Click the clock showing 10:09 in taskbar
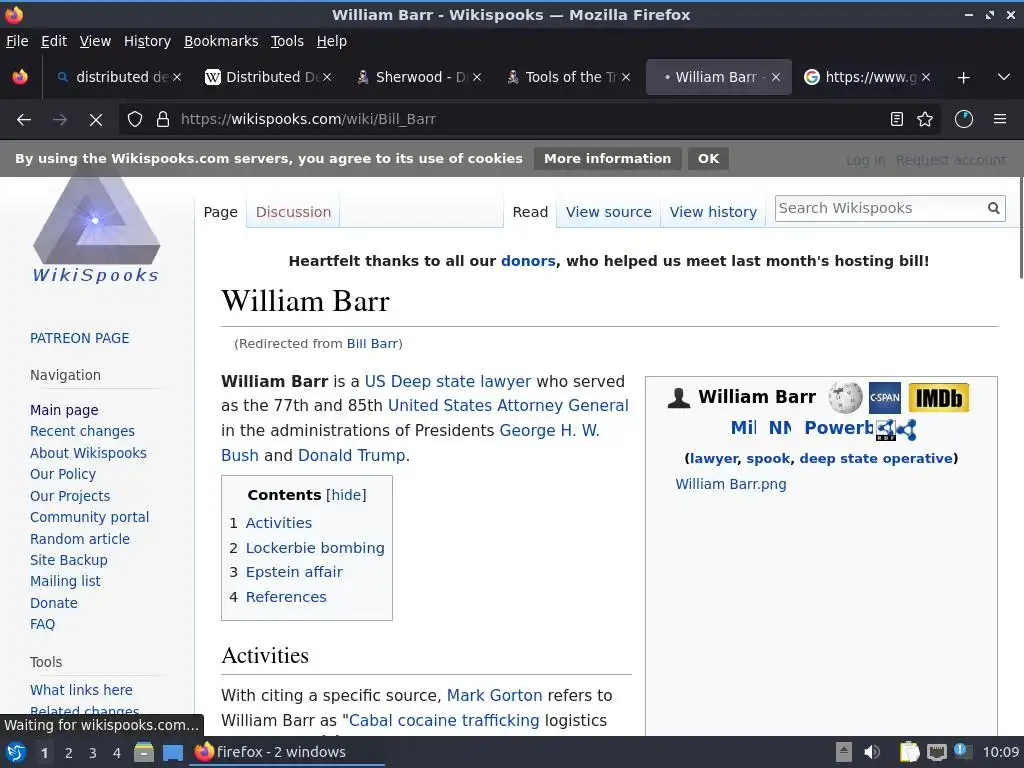Image resolution: width=1024 pixels, height=768 pixels. (x=1000, y=752)
